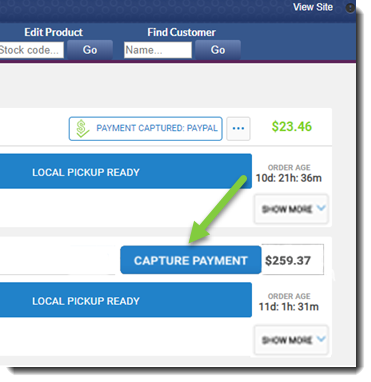Screen dimensions: 371x382
Task: Expand Show More for 10d order
Action: click(x=291, y=209)
